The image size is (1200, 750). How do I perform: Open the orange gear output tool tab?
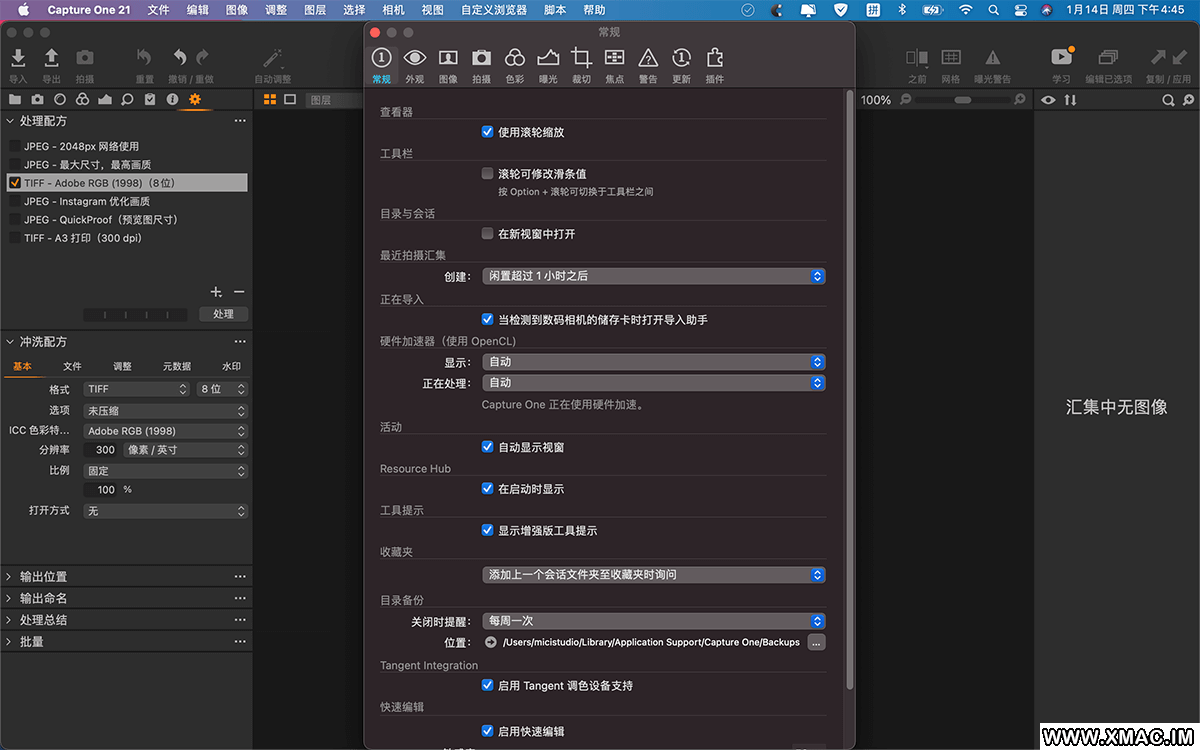[x=195, y=99]
